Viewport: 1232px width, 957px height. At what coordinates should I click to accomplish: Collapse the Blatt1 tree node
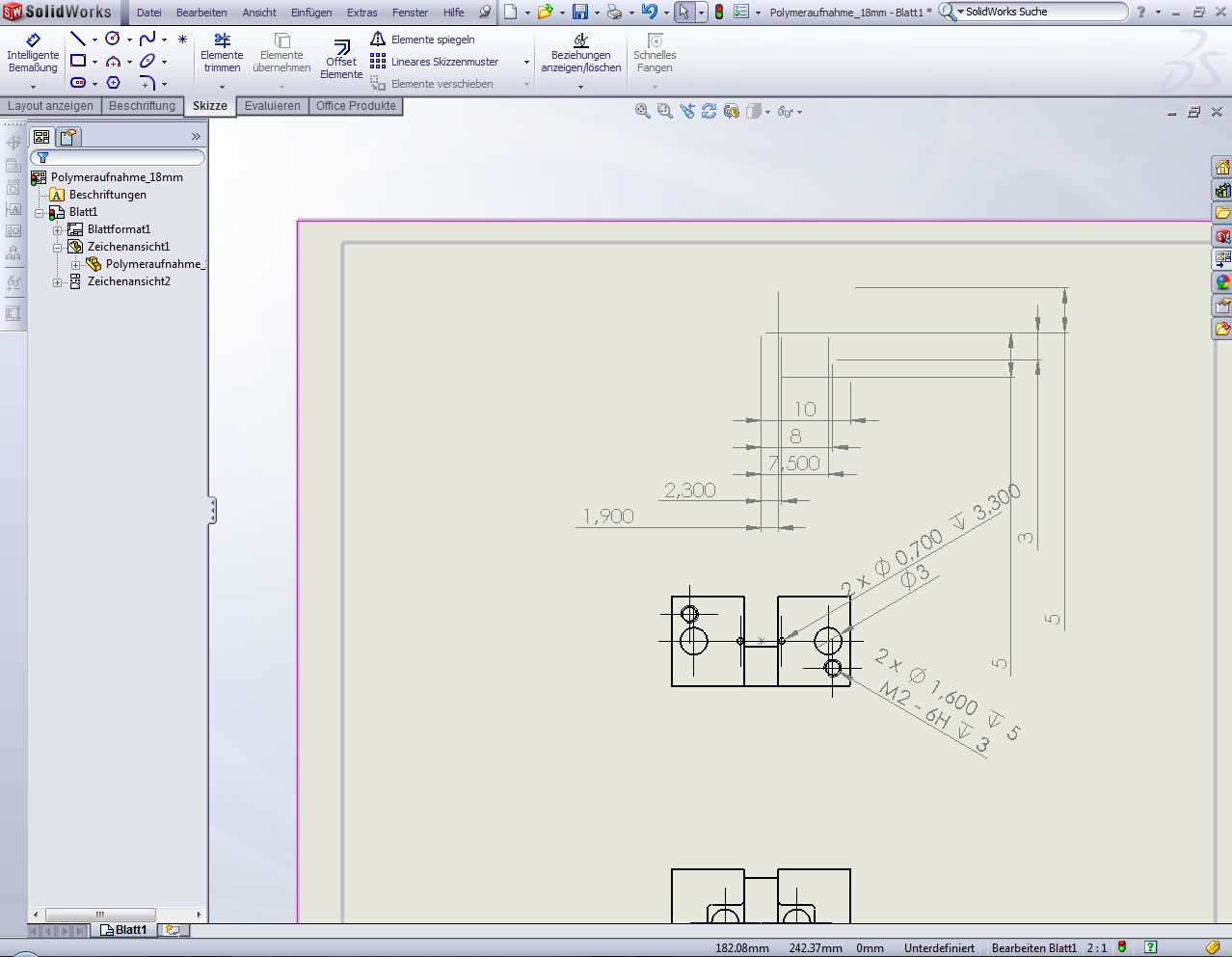pos(40,212)
